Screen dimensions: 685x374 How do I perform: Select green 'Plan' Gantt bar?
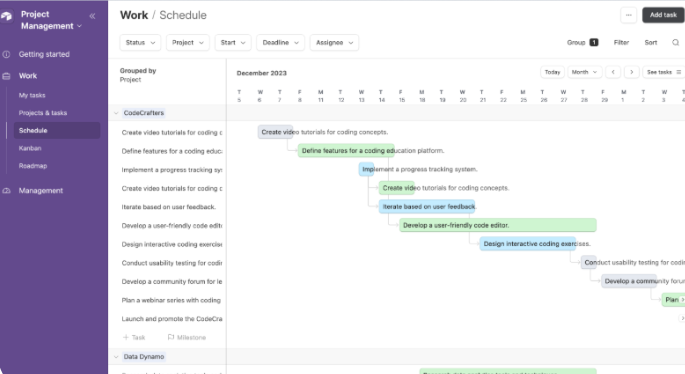[x=673, y=300]
